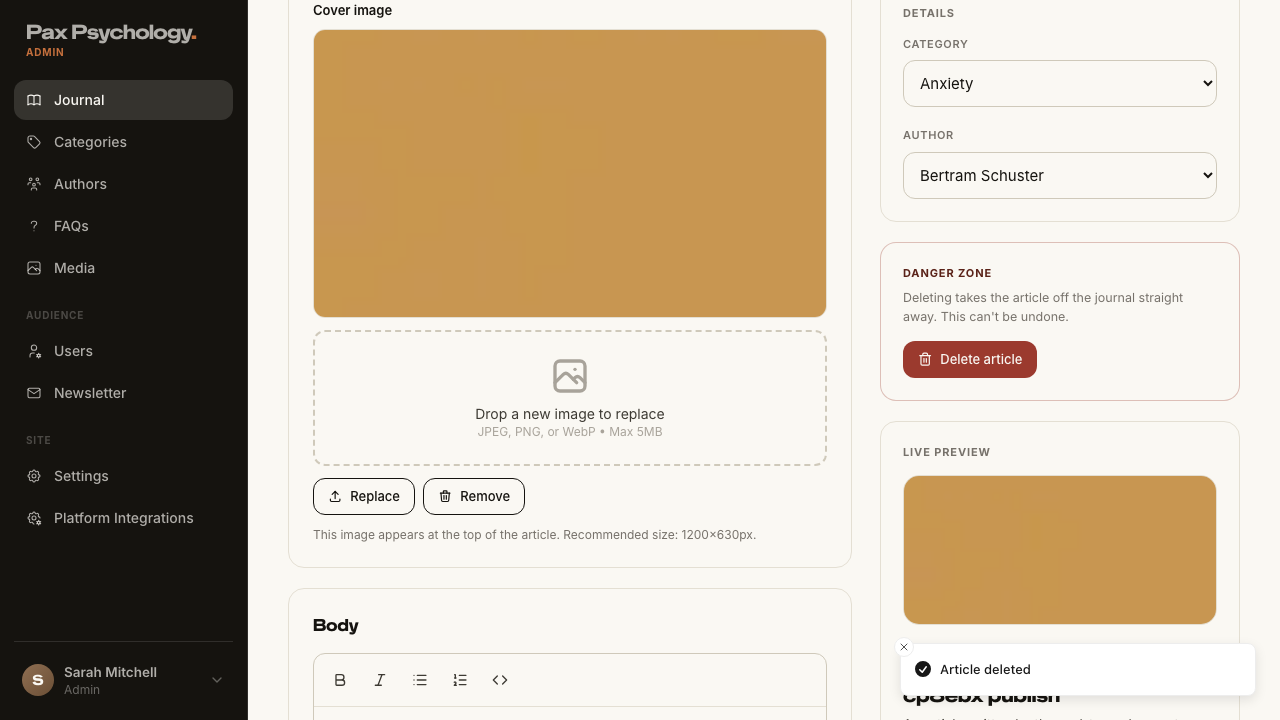This screenshot has width=1280, height=720.
Task: Click the Cover image label
Action: 352,10
